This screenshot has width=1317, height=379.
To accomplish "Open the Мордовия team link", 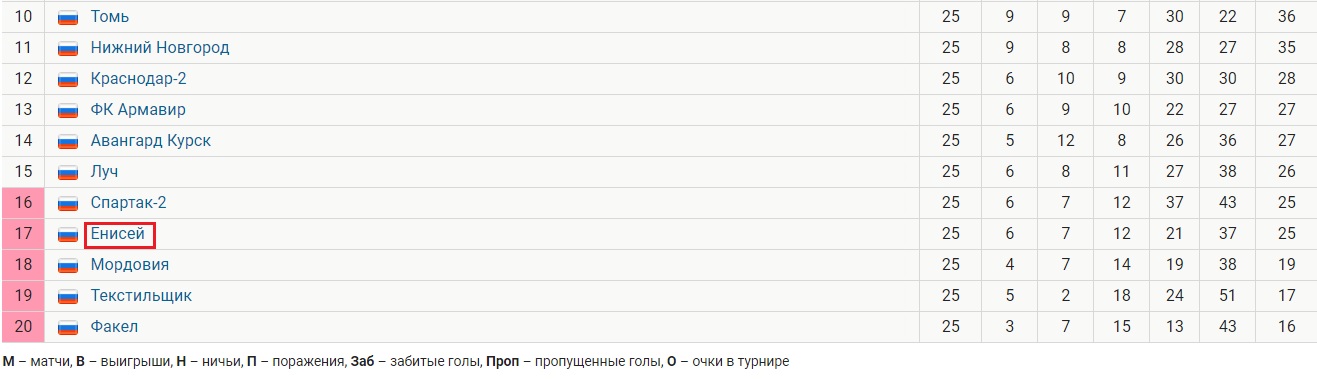I will pos(130,265).
